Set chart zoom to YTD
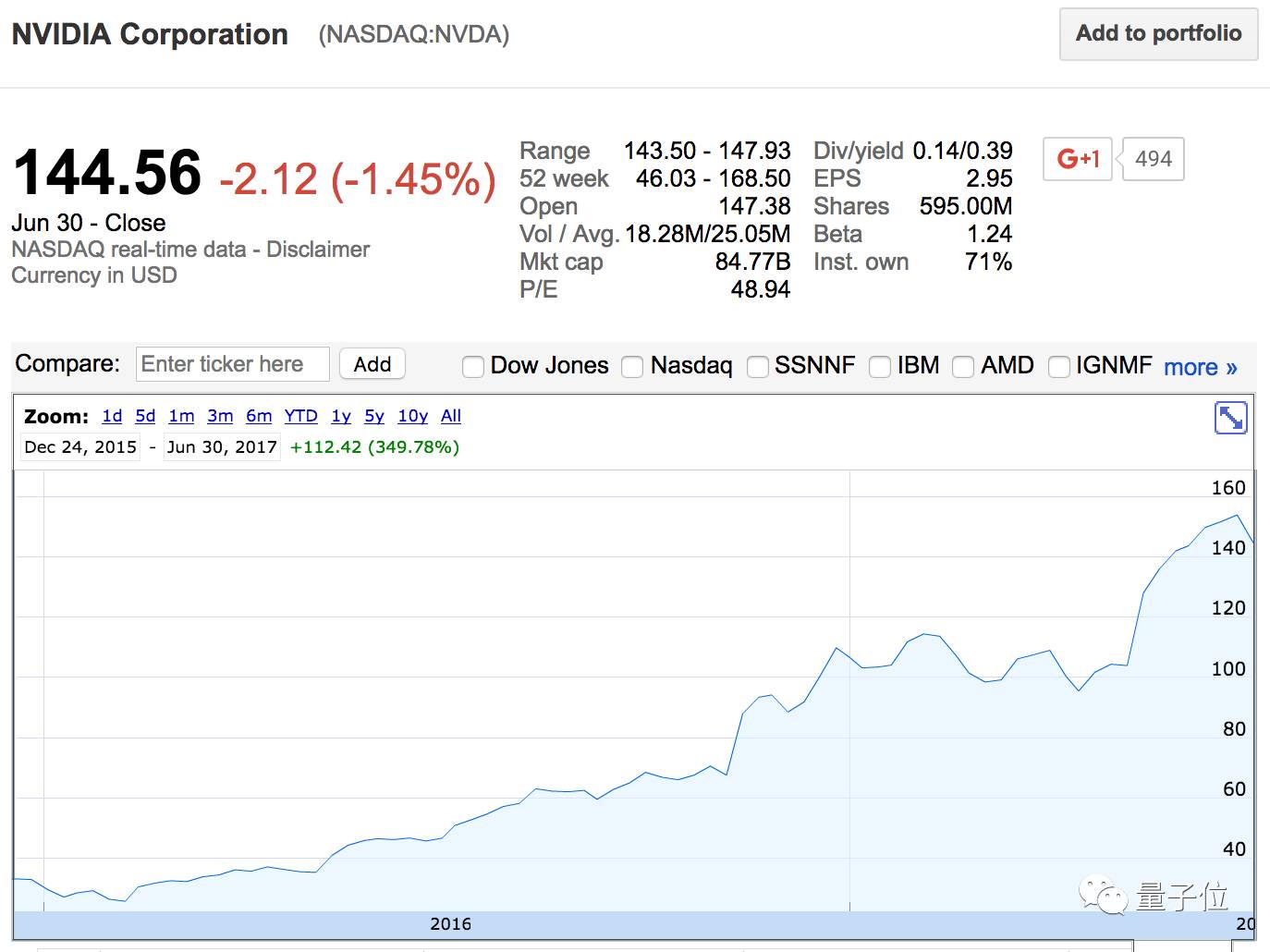Image resolution: width=1270 pixels, height=952 pixels. coord(301,416)
